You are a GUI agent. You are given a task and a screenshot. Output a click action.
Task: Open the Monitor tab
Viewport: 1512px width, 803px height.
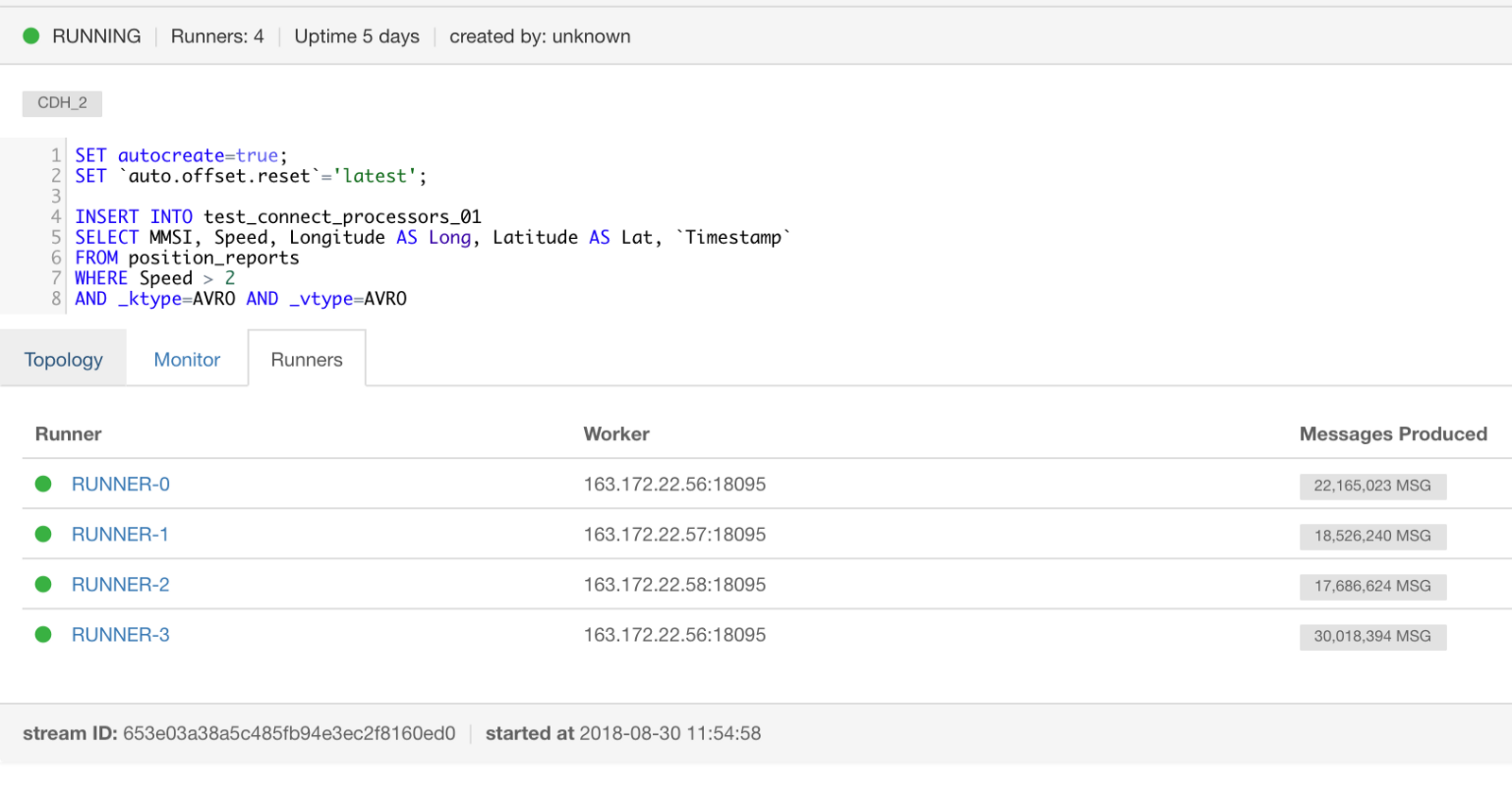click(x=187, y=359)
